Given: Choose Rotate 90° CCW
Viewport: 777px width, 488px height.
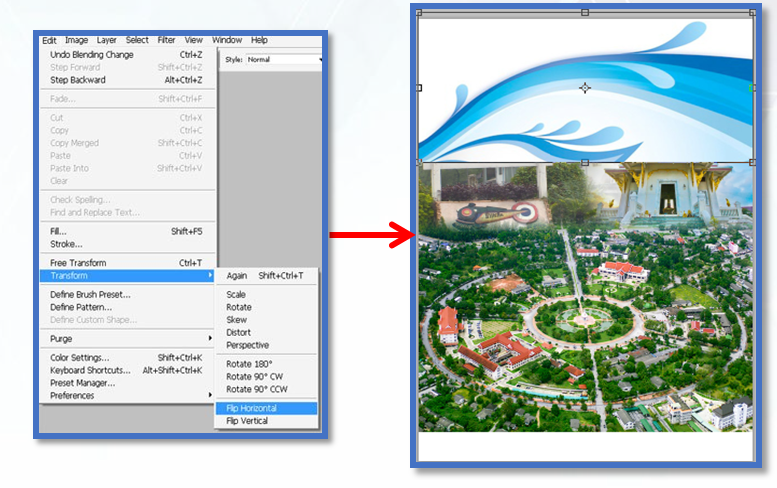Looking at the screenshot, I should [267, 389].
